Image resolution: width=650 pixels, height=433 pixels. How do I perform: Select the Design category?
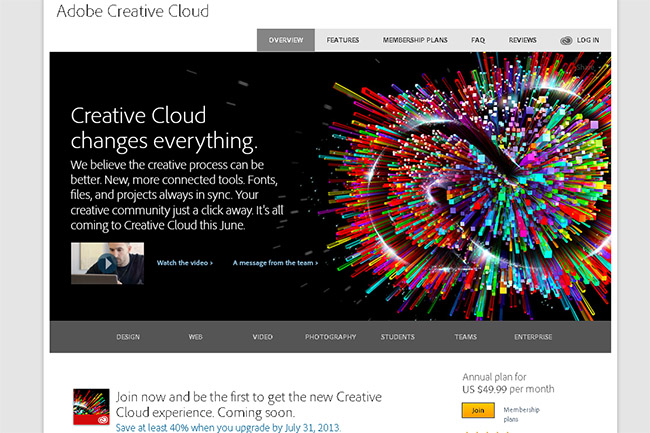128,337
